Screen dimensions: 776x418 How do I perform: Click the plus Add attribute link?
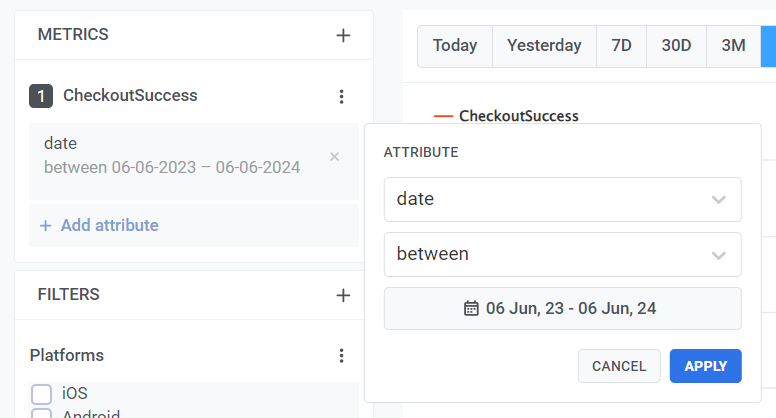(99, 225)
